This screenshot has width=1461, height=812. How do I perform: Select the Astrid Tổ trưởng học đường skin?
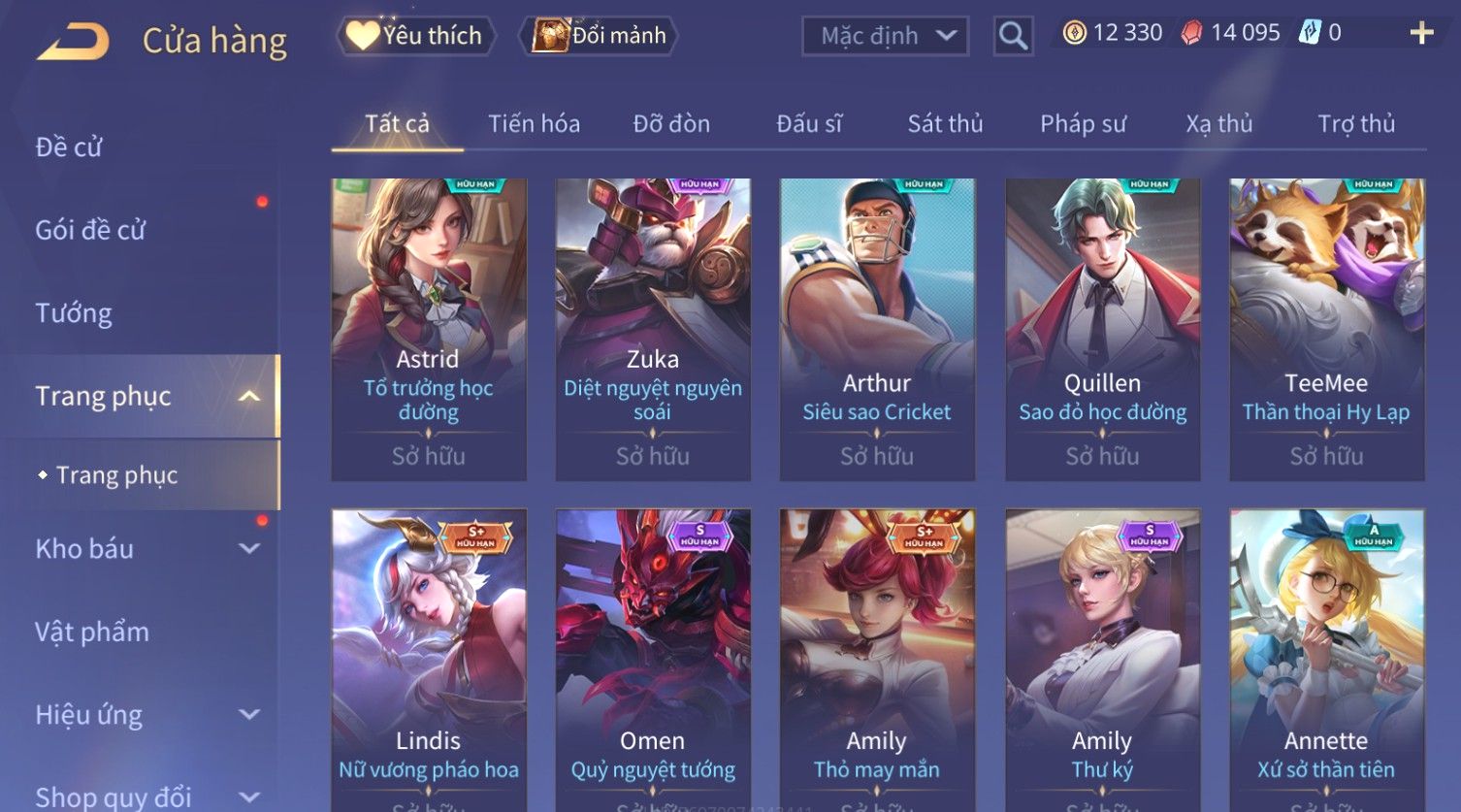(429, 329)
